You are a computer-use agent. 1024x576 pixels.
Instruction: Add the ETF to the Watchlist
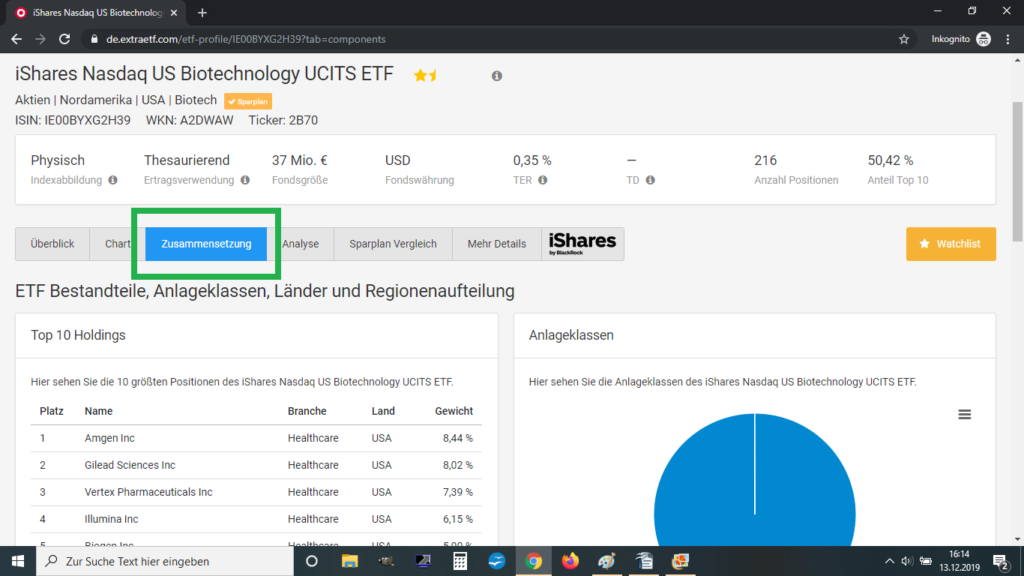coord(950,244)
